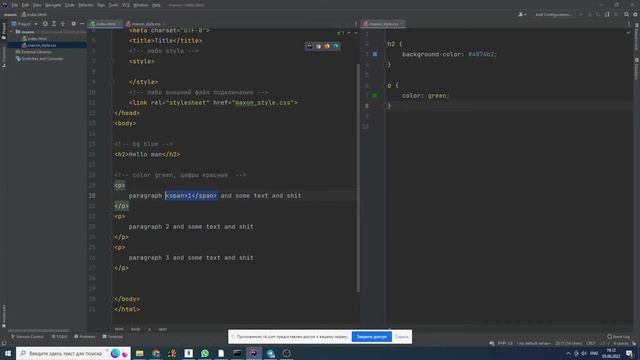
Task: Open Problems tool window
Action: 85,337
